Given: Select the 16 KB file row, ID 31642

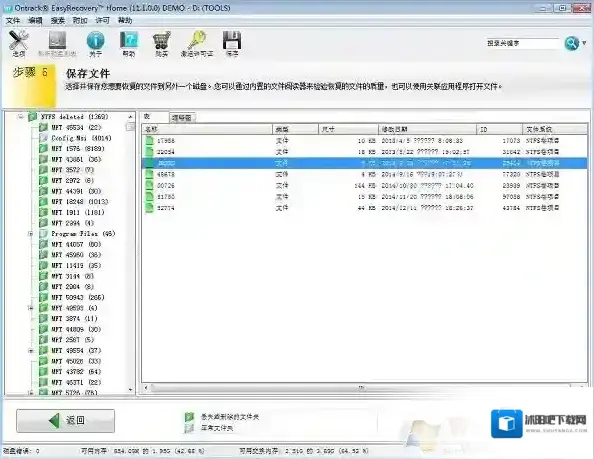Looking at the screenshot, I should pos(365,152).
